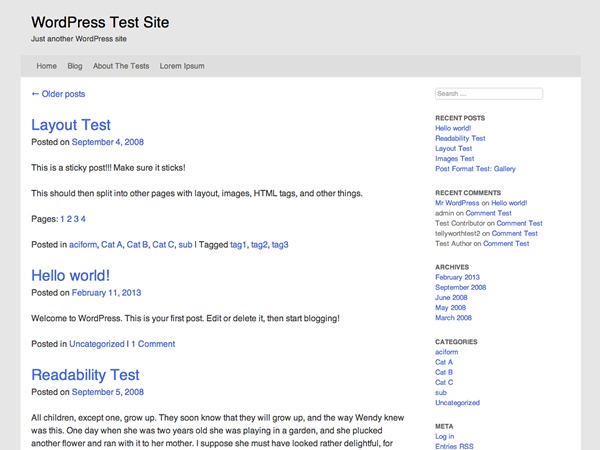
Task: Open the February 2013 archive
Action: pos(457,277)
